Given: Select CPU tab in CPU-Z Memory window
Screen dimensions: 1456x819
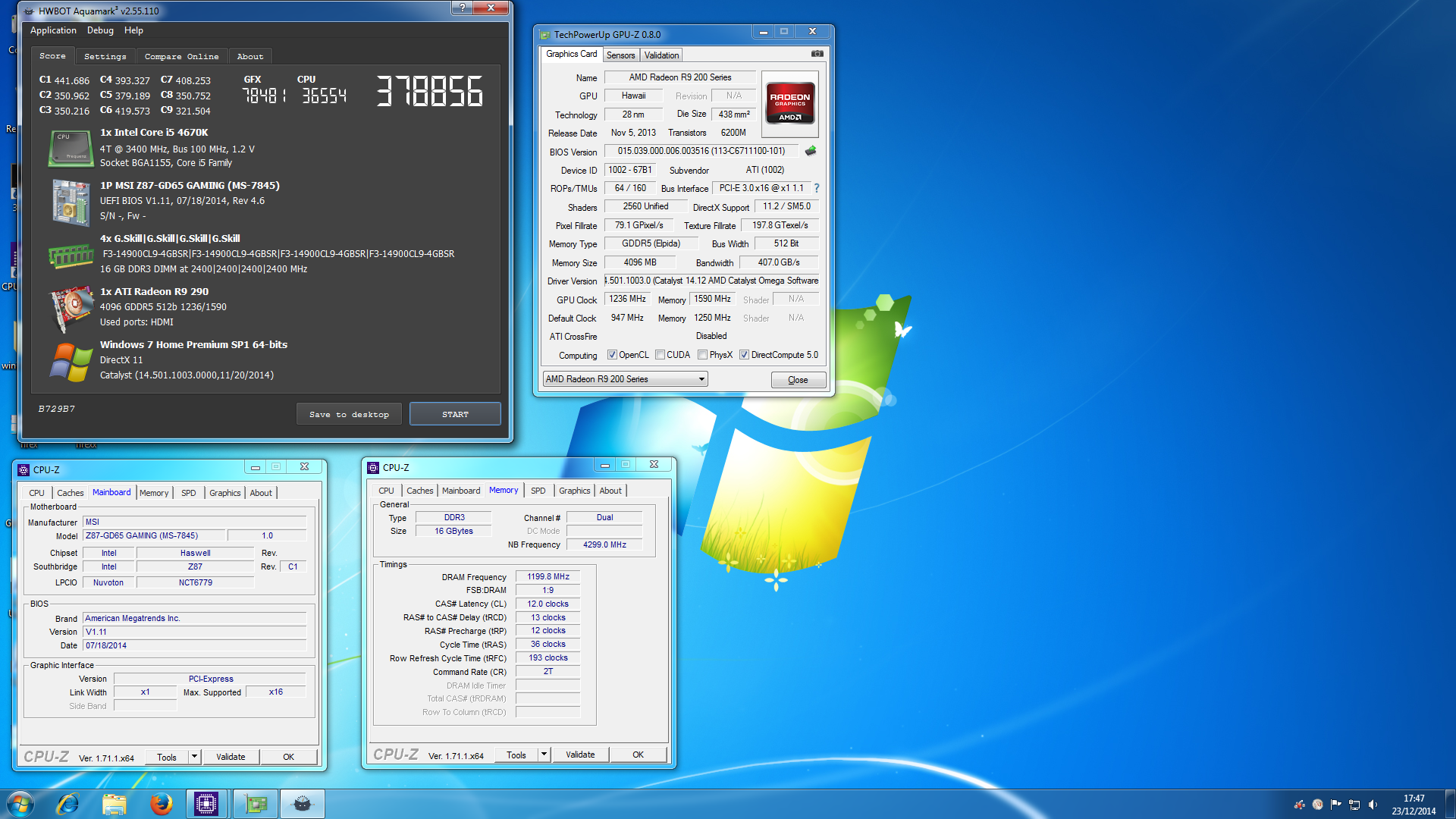Looking at the screenshot, I should pyautogui.click(x=386, y=491).
